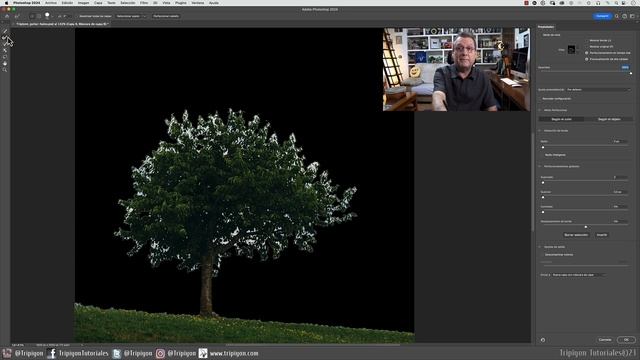Choose Según el color refine mode
Screen dimensions: 640x360
click(561, 119)
